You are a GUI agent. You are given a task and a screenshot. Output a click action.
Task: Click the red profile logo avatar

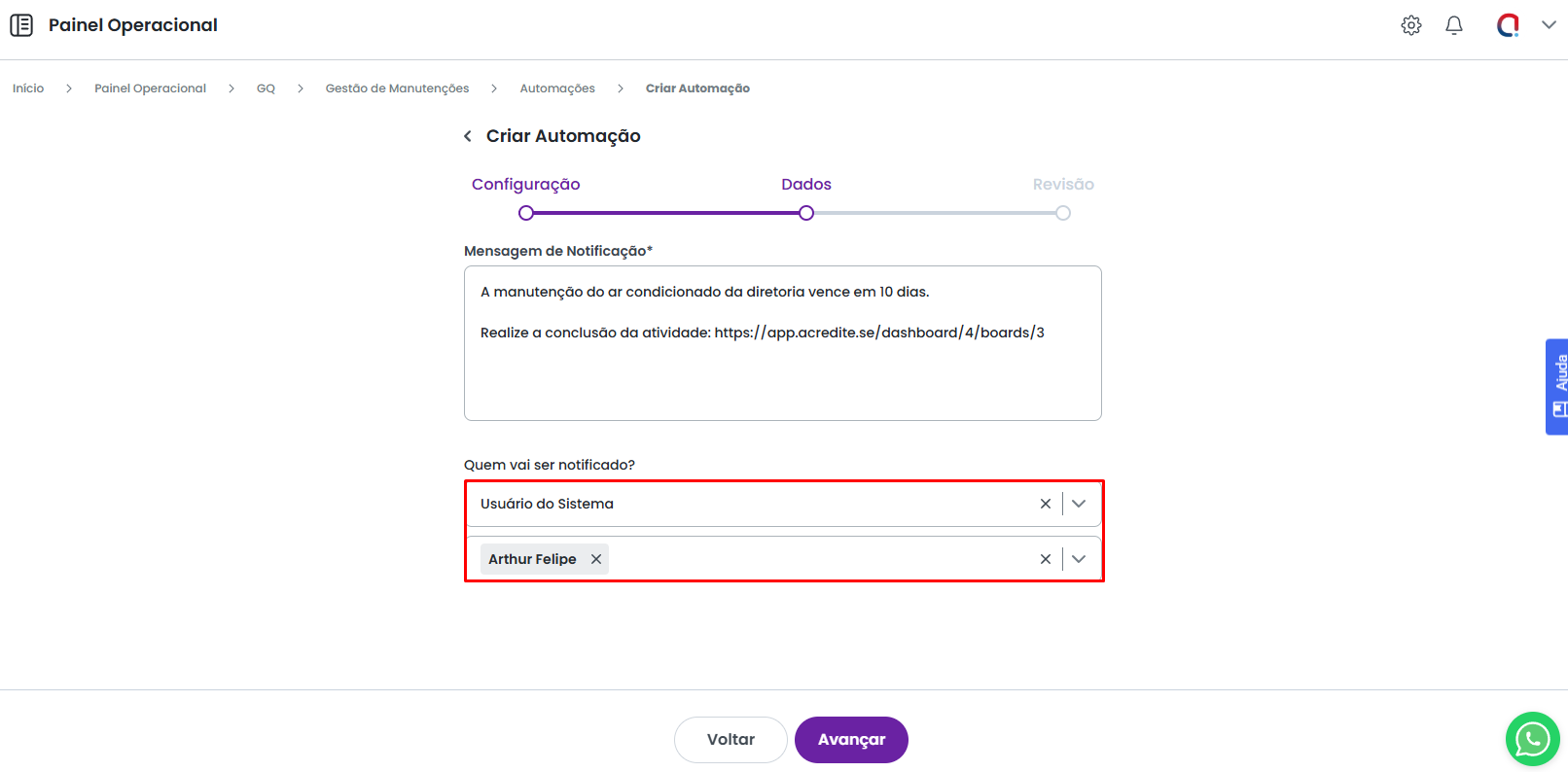[1507, 25]
